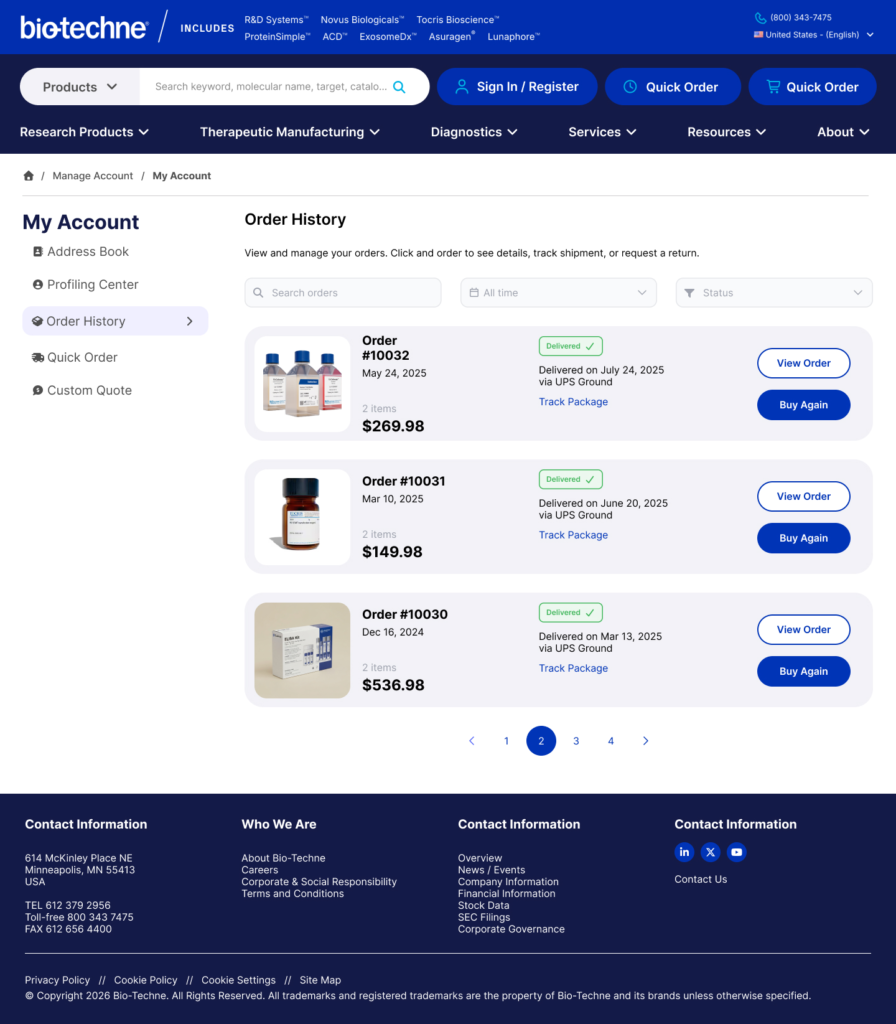Click the phone icon beside (800) 343-7475
The width and height of the screenshot is (896, 1024).
click(760, 18)
